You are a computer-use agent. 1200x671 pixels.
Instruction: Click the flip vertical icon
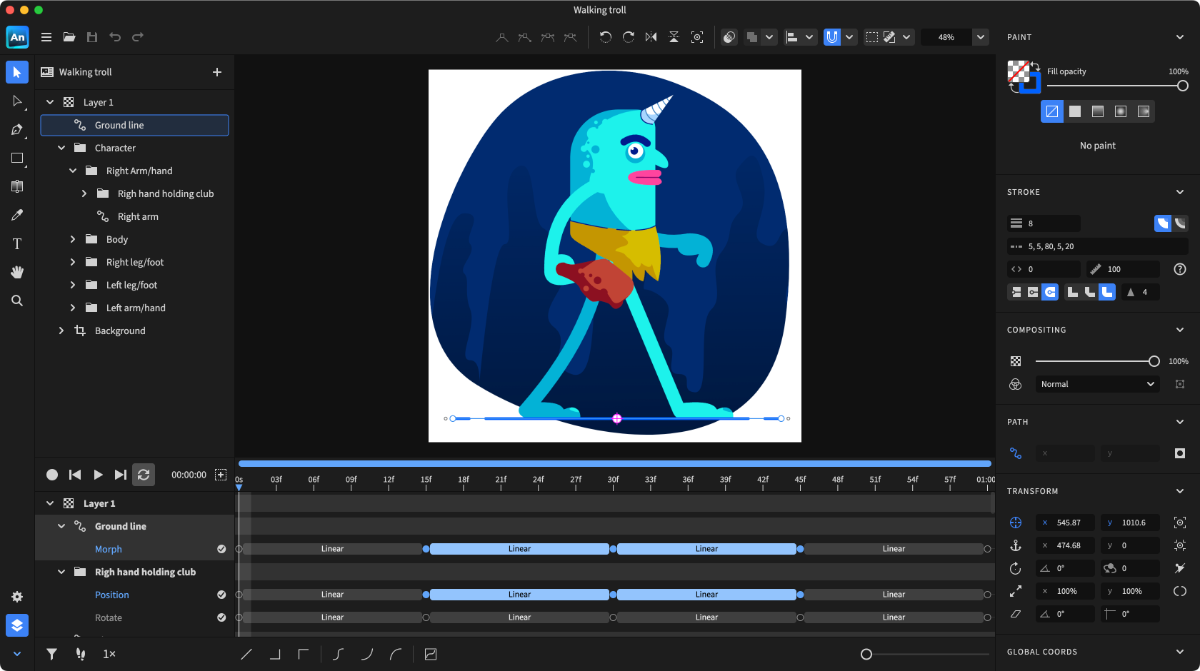click(674, 37)
